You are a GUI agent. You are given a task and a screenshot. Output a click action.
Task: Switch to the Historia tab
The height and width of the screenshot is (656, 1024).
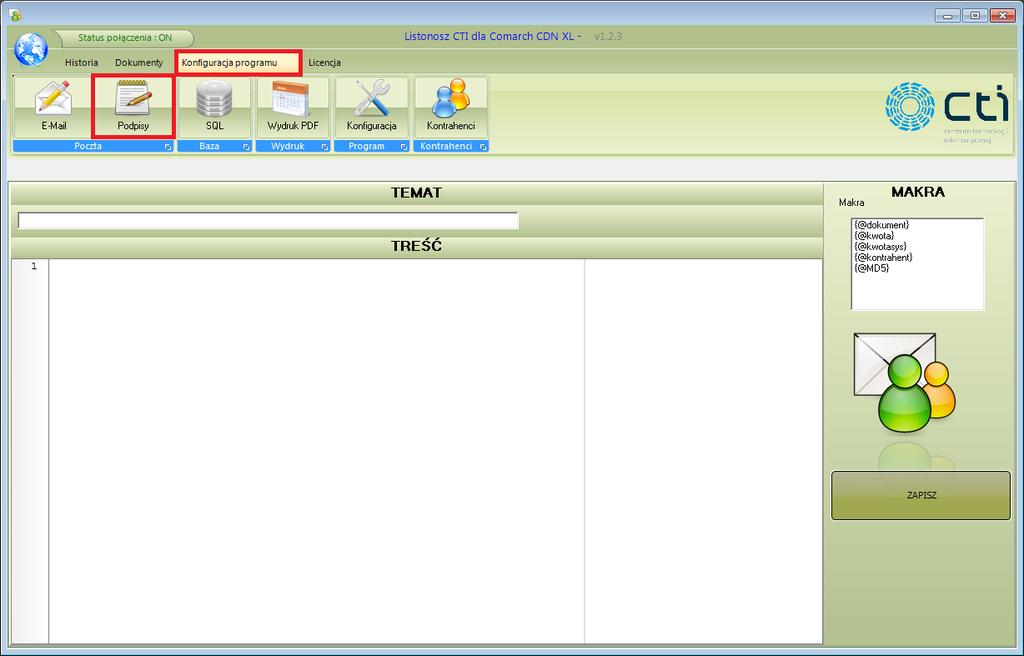point(82,63)
